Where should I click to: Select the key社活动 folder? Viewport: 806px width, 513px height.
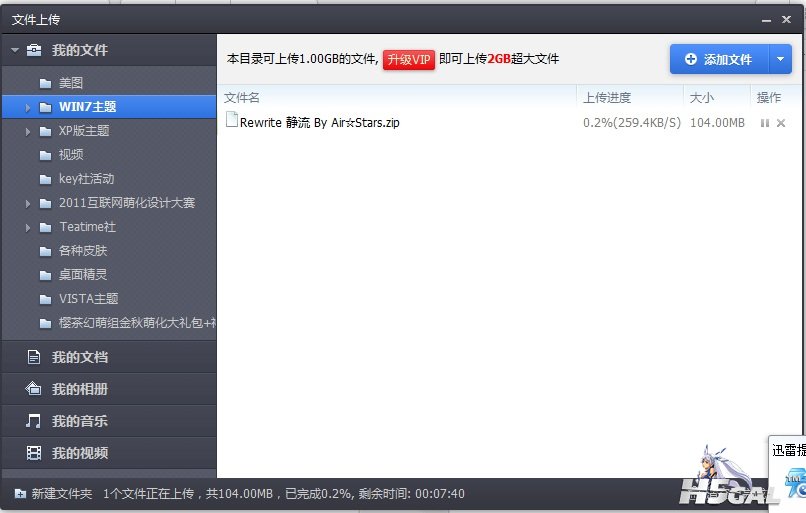pos(86,179)
